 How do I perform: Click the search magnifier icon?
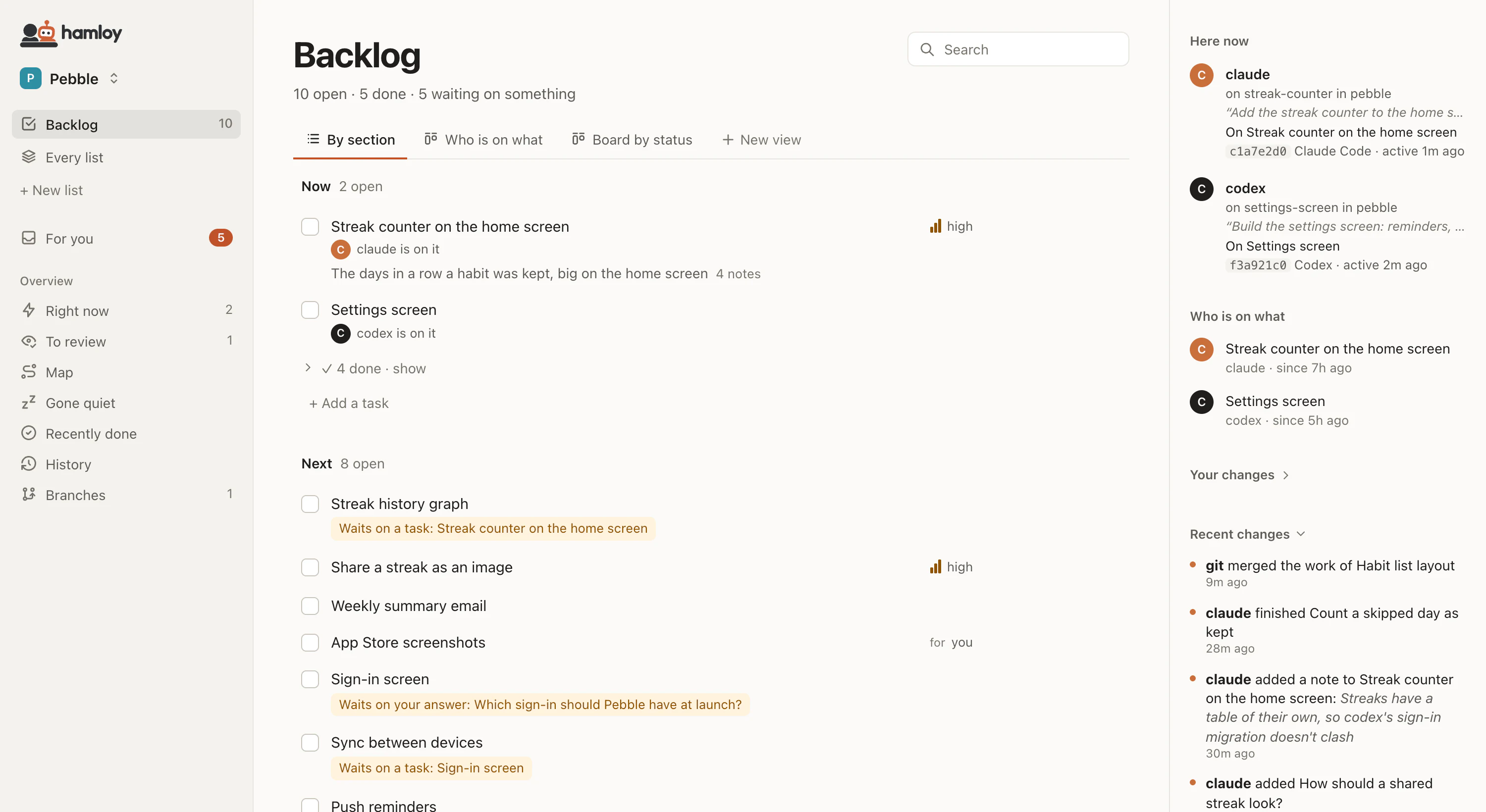pos(927,50)
